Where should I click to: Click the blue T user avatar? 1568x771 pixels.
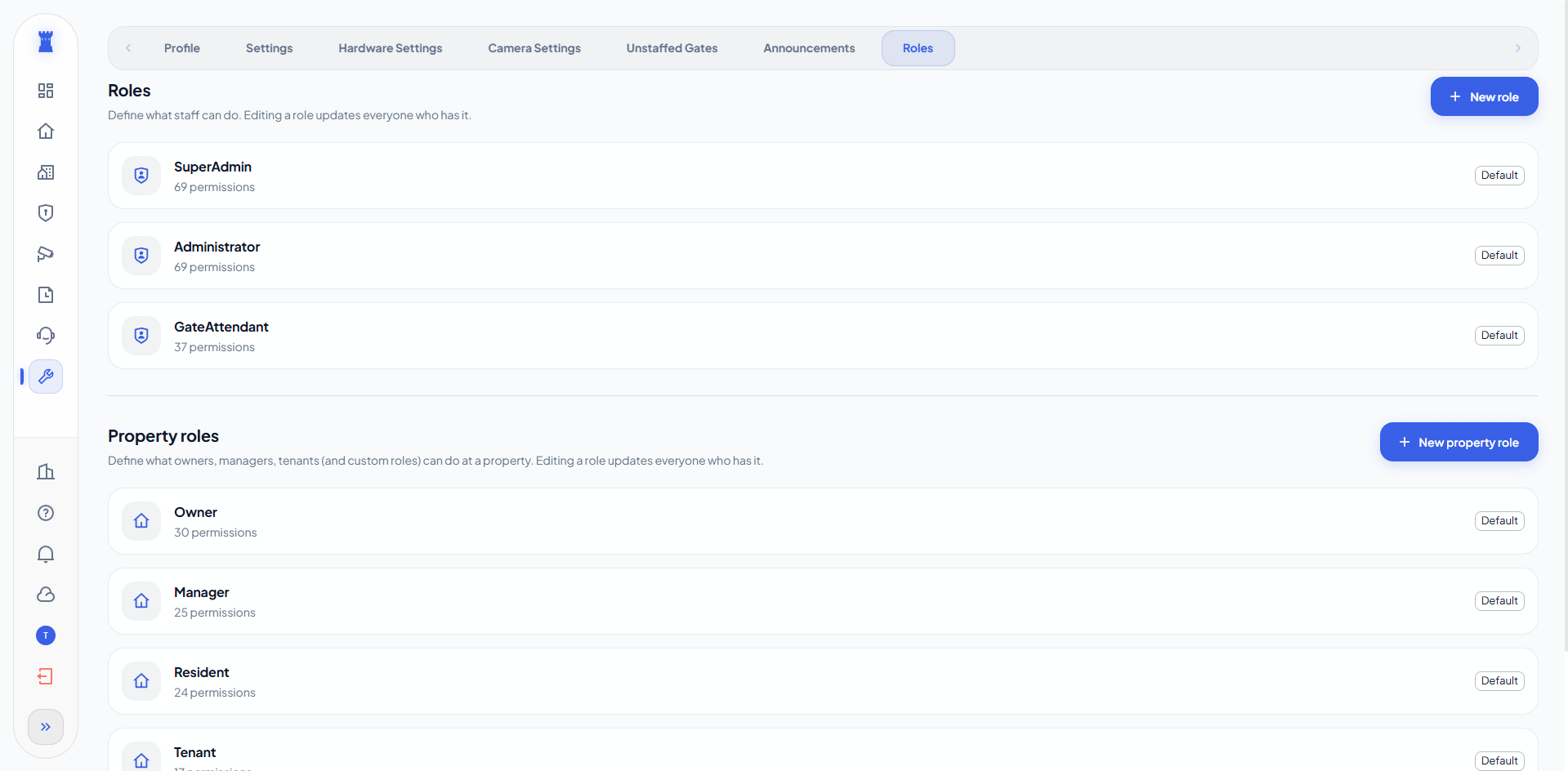46,635
